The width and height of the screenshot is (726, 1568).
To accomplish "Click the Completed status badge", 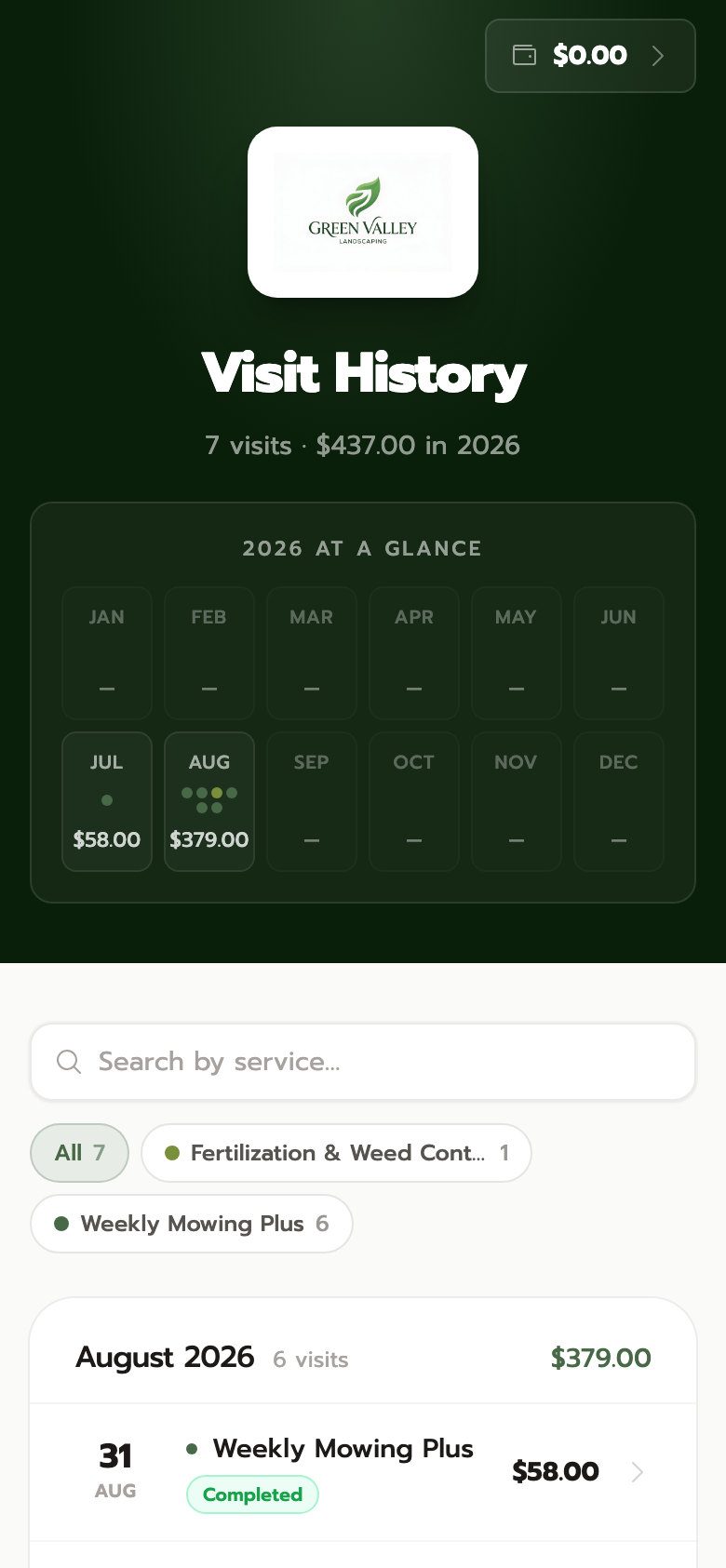I will click(x=252, y=1494).
